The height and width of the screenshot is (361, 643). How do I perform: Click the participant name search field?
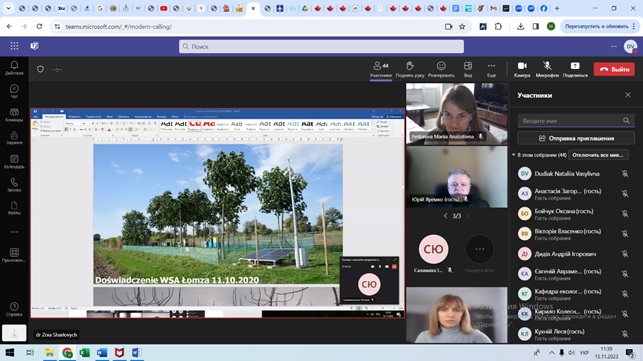[x=576, y=121]
